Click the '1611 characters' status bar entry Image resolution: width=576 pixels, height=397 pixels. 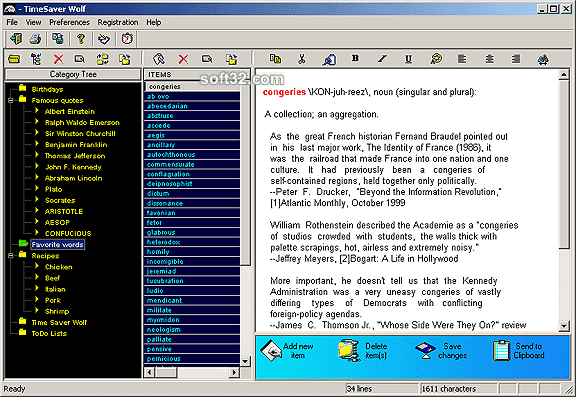pos(458,389)
